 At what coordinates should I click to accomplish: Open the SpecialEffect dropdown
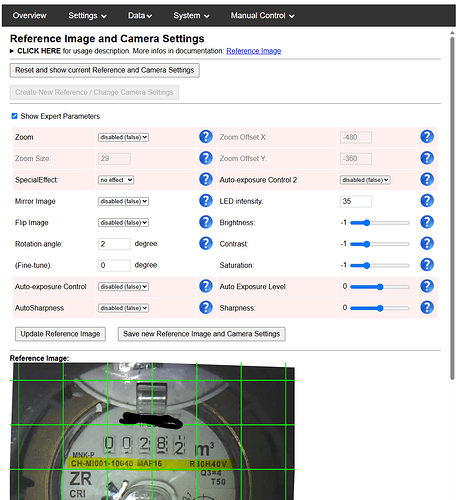click(116, 180)
